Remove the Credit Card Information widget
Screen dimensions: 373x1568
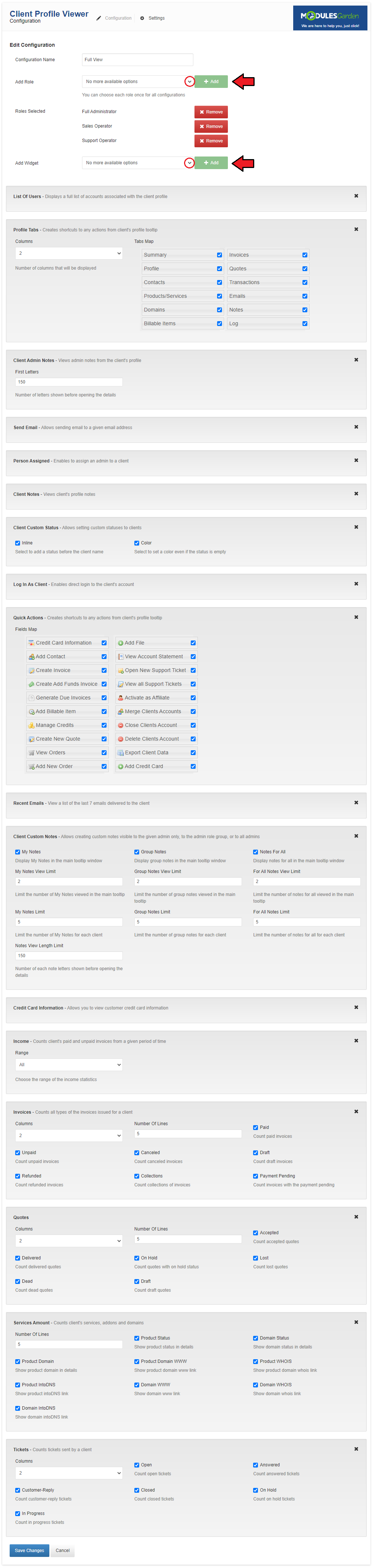point(356,1007)
